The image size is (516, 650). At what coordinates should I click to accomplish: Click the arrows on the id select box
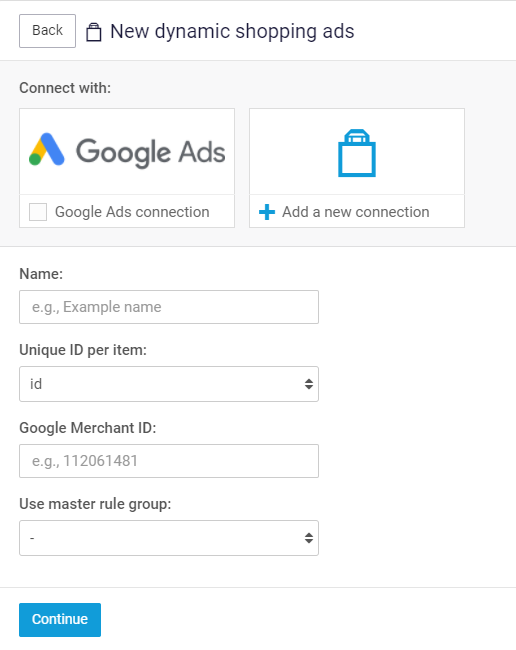pyautogui.click(x=309, y=384)
